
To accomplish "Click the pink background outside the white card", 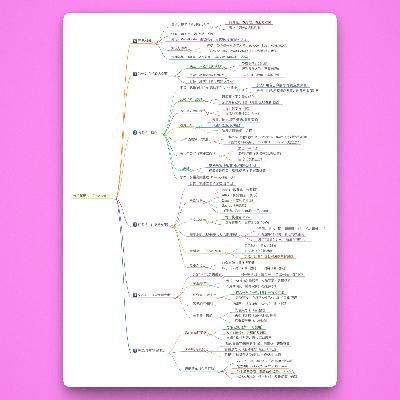I will 32,200.
